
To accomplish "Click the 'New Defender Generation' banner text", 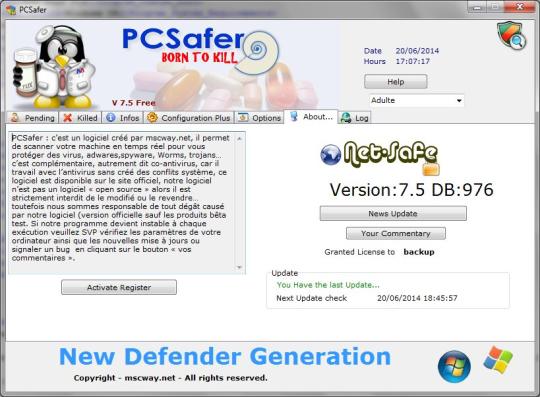I will tap(225, 356).
